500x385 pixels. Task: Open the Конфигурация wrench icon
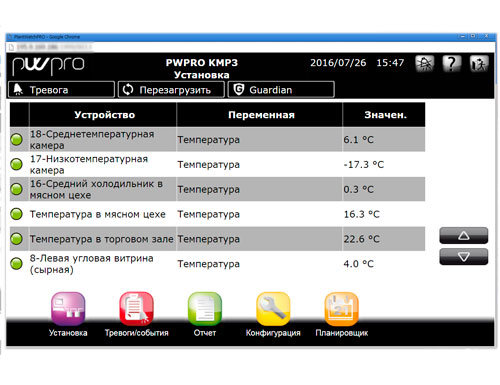[273, 309]
